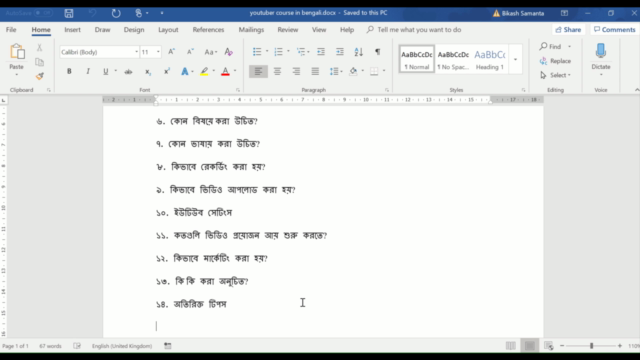Click the text highlight color button

pyautogui.click(x=204, y=71)
